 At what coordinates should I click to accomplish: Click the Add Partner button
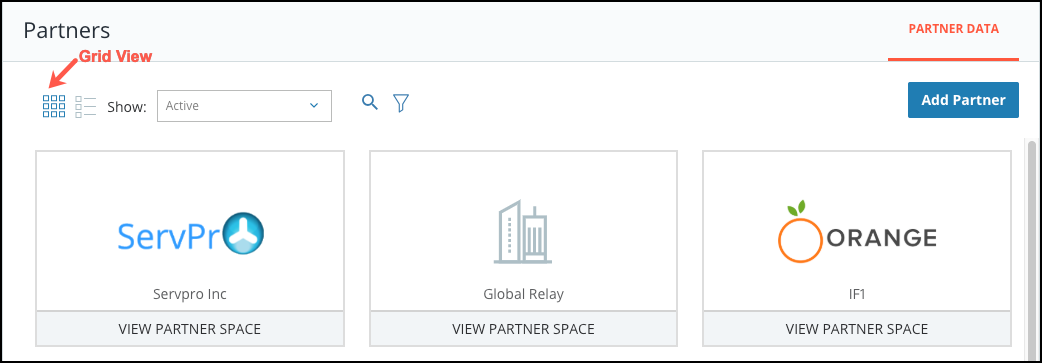[x=963, y=100]
